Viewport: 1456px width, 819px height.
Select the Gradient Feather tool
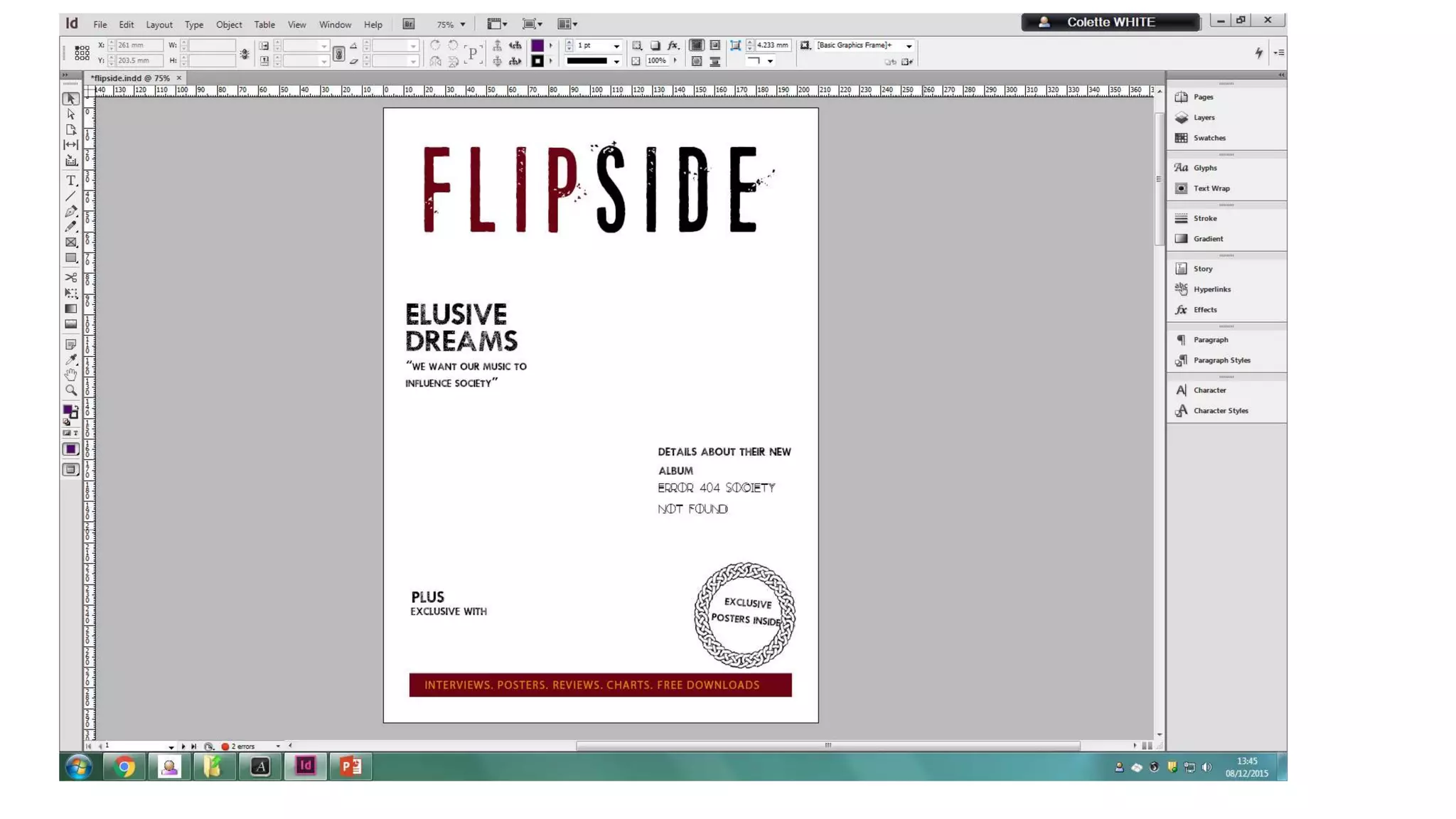coord(71,324)
